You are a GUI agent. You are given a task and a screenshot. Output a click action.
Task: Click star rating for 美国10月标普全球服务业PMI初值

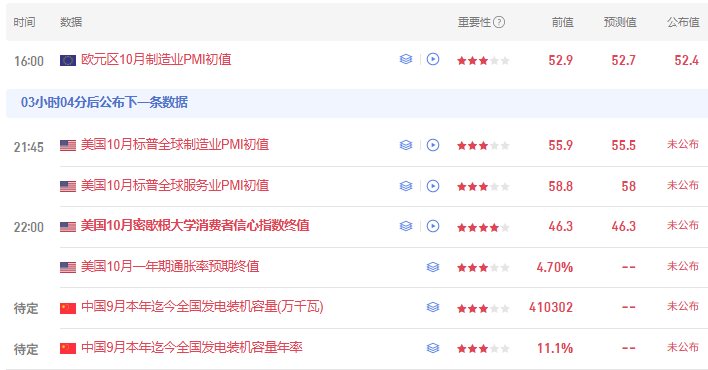tap(483, 187)
